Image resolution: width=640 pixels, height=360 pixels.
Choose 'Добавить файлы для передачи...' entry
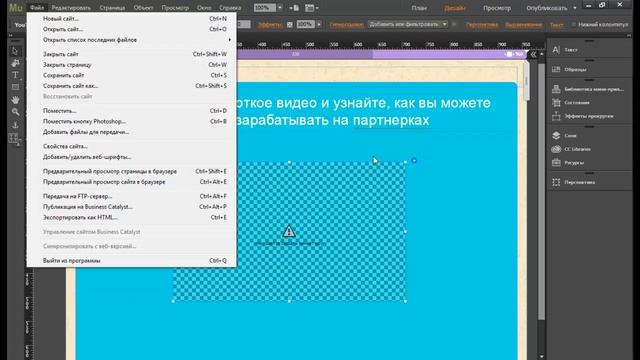tap(131, 132)
